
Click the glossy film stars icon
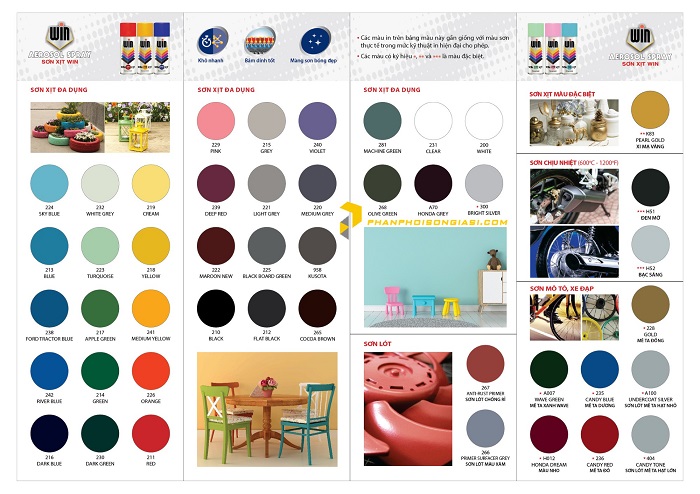click(316, 42)
